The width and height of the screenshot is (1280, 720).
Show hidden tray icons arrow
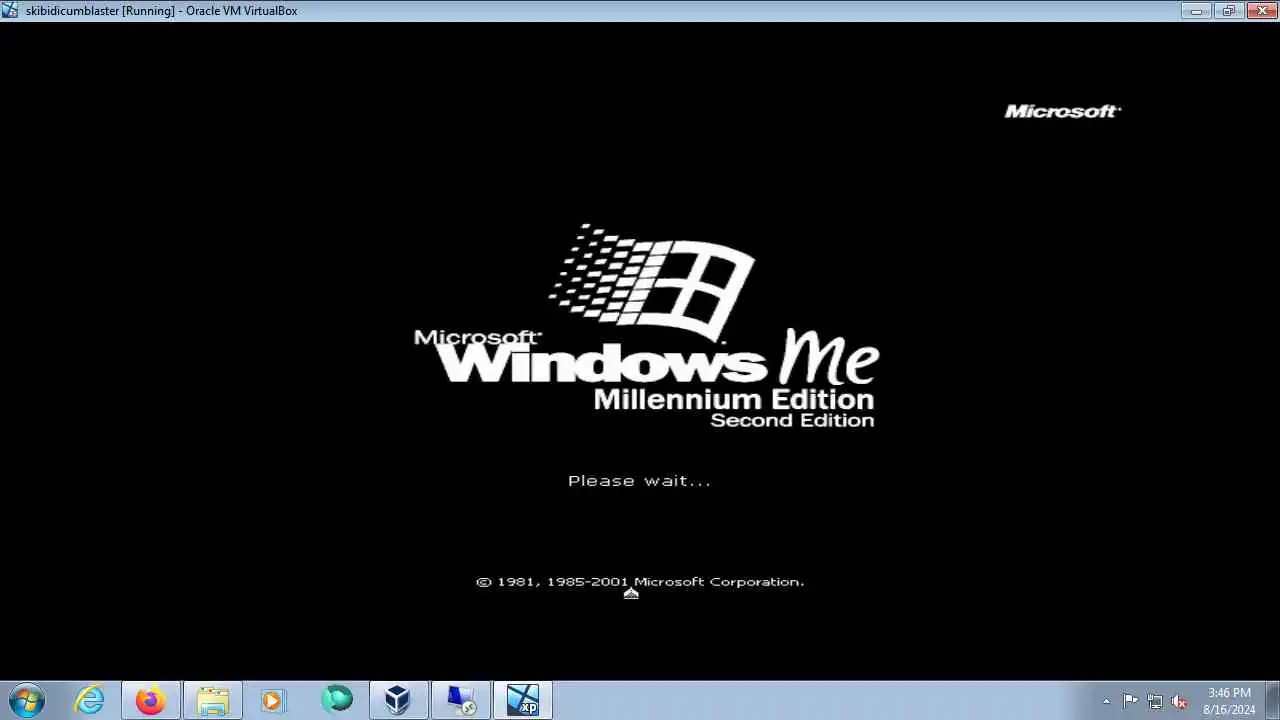tap(1106, 701)
